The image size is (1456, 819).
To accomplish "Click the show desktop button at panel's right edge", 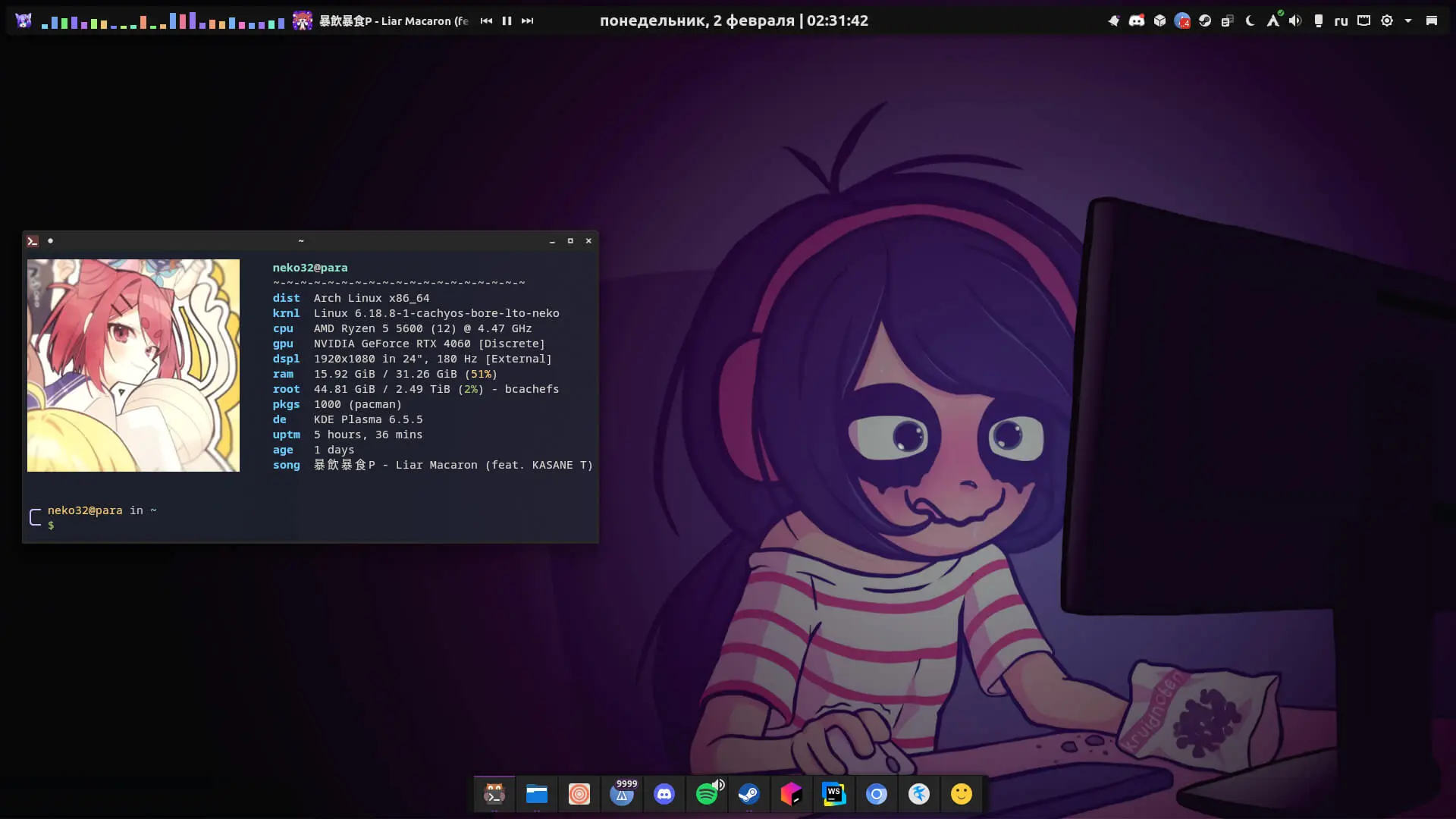I will (1432, 20).
